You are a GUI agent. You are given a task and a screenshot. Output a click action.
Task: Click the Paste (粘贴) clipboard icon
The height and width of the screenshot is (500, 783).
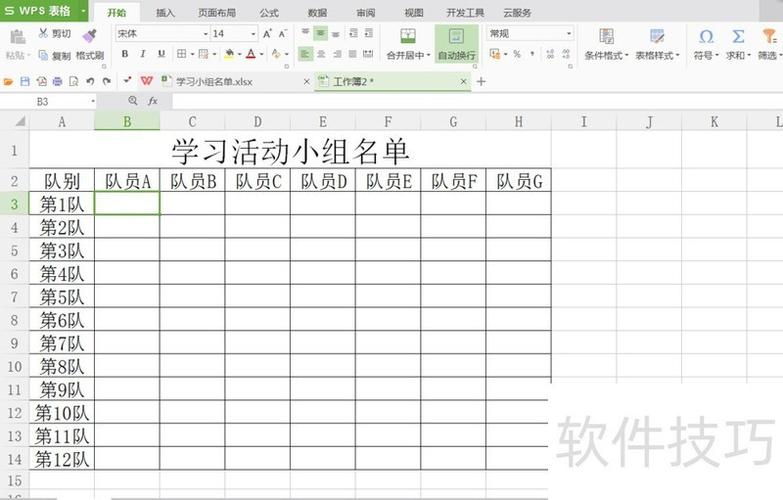17,36
